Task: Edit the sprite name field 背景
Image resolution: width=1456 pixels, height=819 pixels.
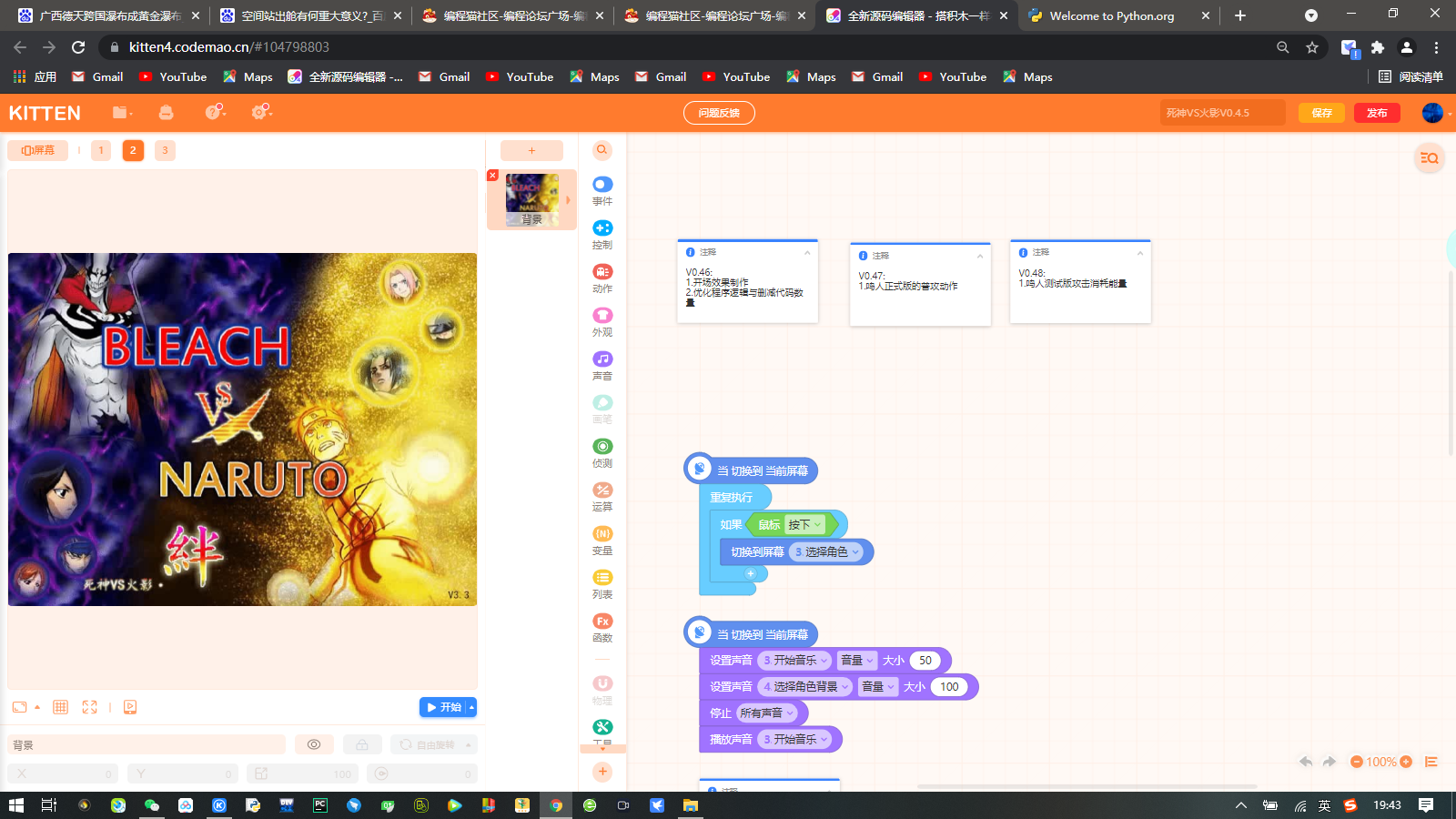Action: pos(147,744)
